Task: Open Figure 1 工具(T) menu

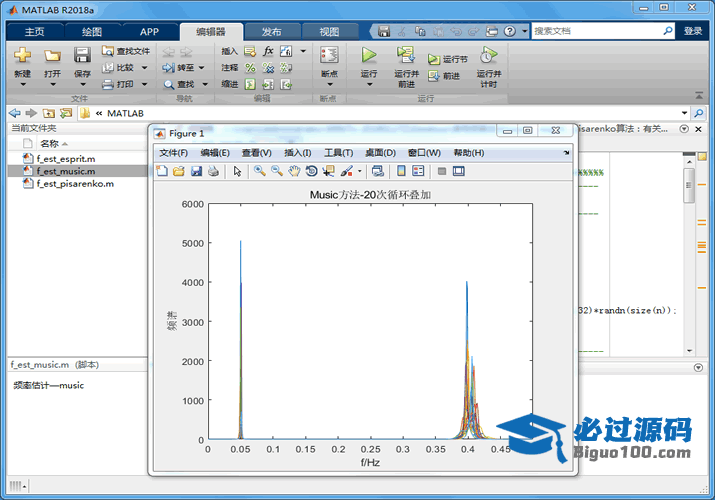Action: pyautogui.click(x=338, y=153)
